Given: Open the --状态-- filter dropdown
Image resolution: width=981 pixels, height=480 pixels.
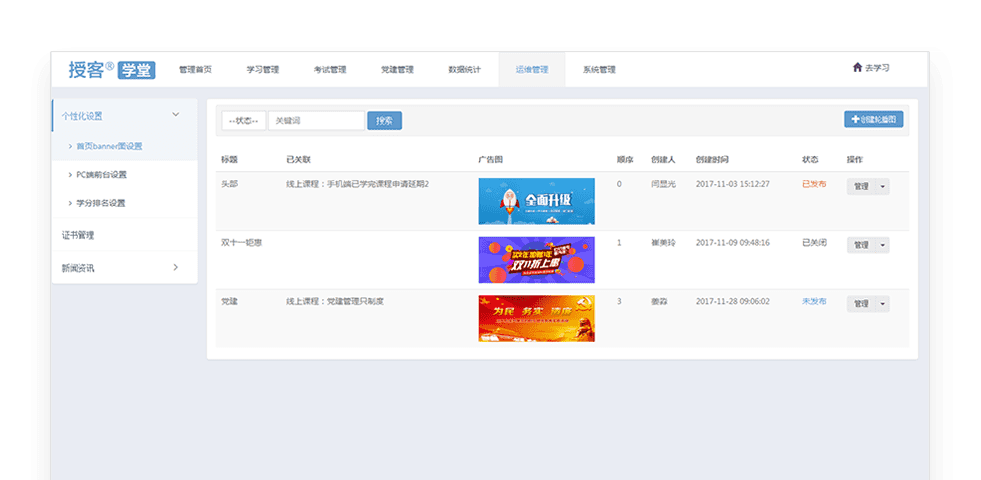Looking at the screenshot, I should [244, 121].
